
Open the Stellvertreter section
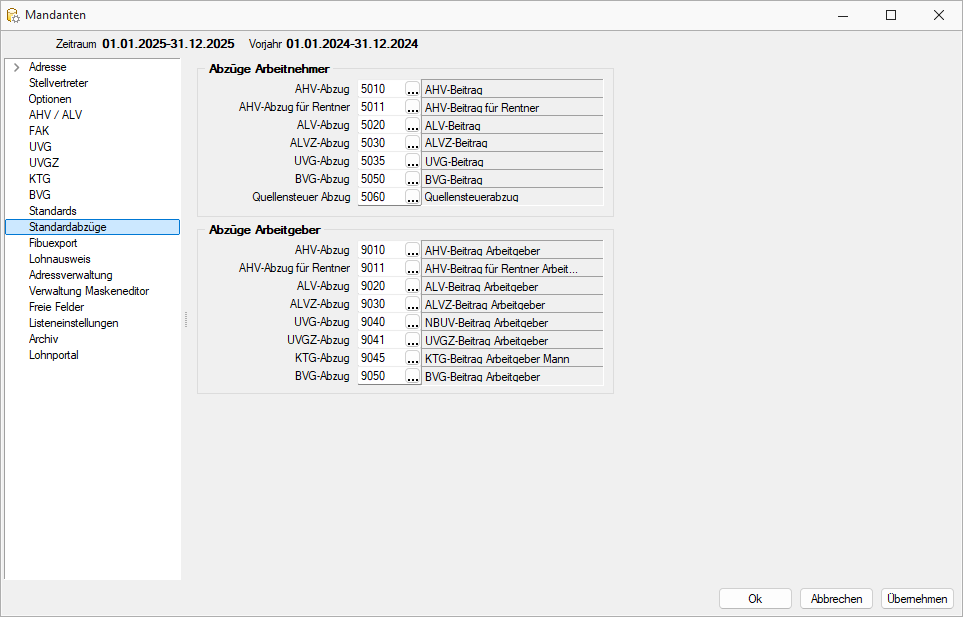(58, 83)
